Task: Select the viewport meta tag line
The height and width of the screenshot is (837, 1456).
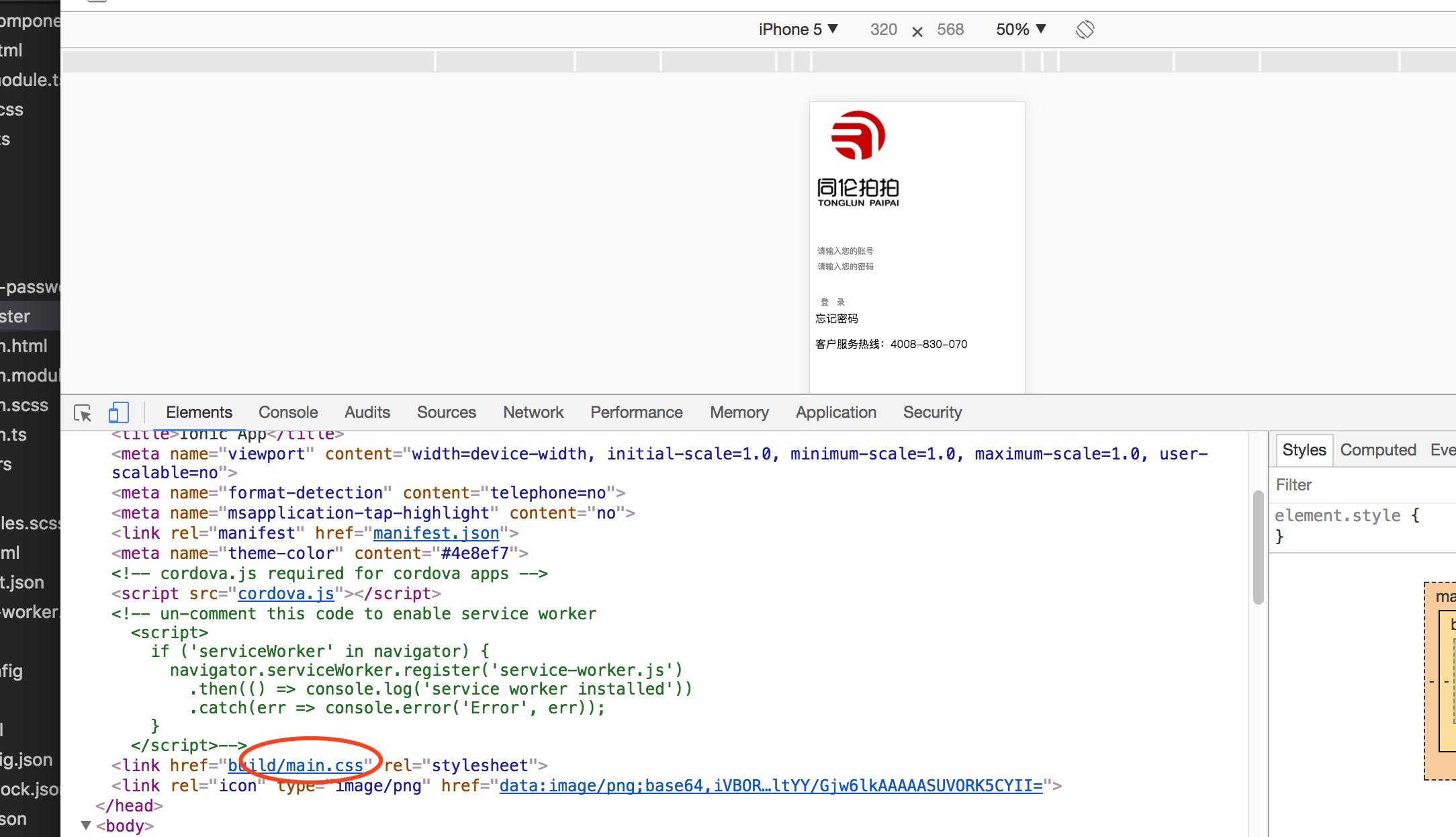Action: click(x=659, y=464)
